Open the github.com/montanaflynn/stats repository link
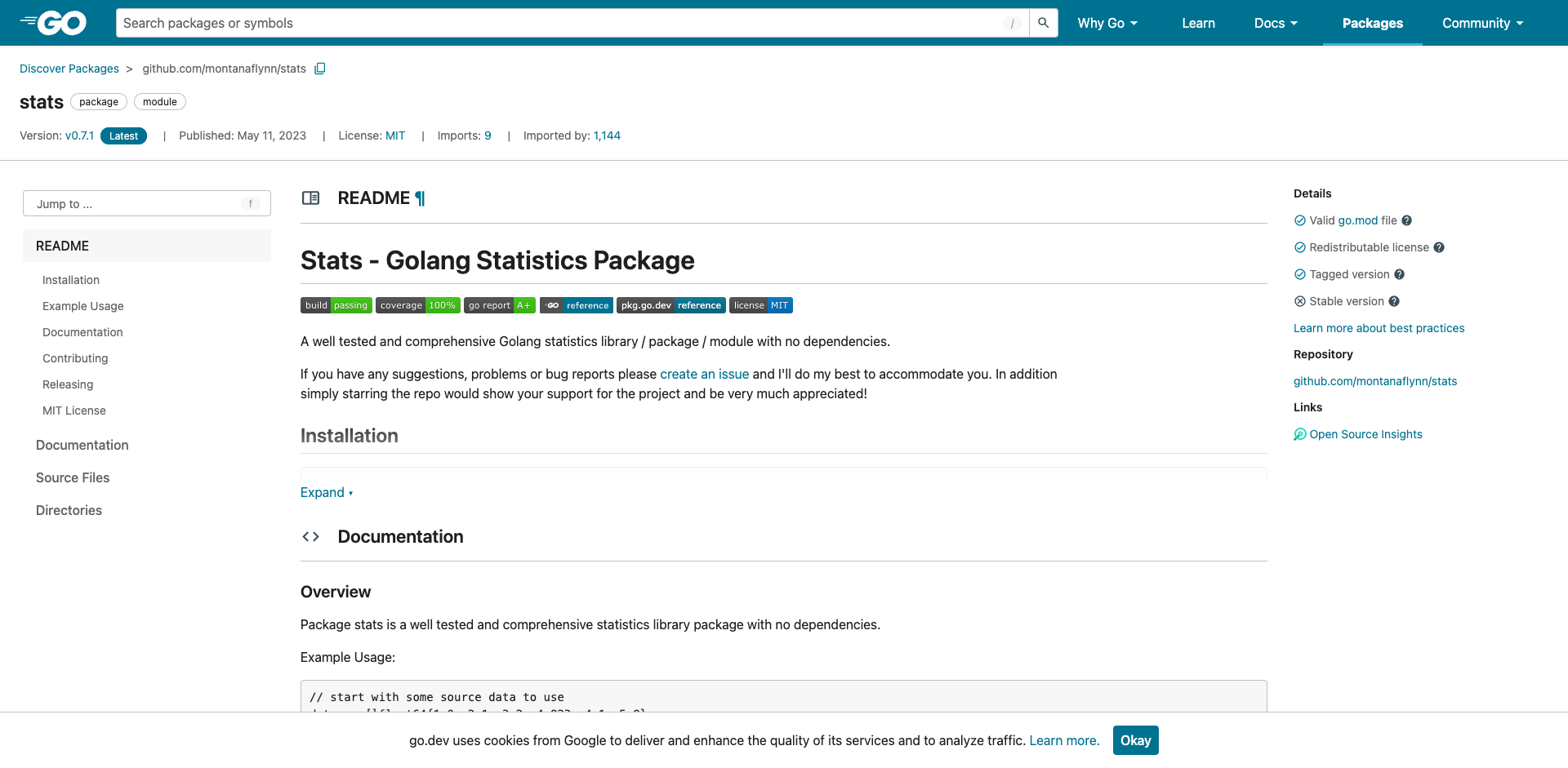Image resolution: width=1568 pixels, height=768 pixels. tap(1375, 381)
